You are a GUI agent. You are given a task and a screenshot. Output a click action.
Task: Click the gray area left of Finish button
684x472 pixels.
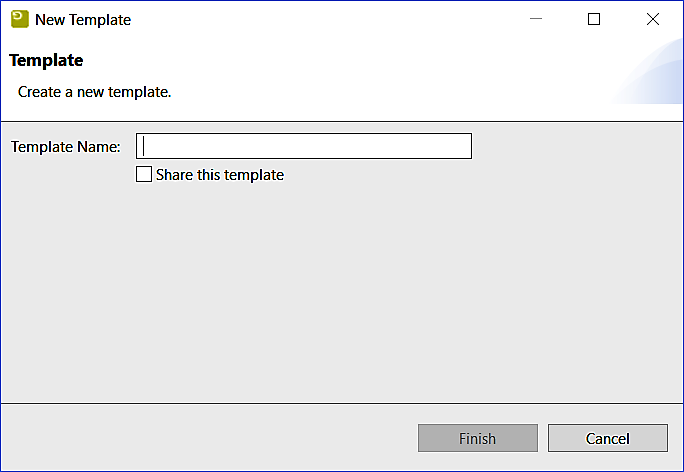[x=200, y=438]
